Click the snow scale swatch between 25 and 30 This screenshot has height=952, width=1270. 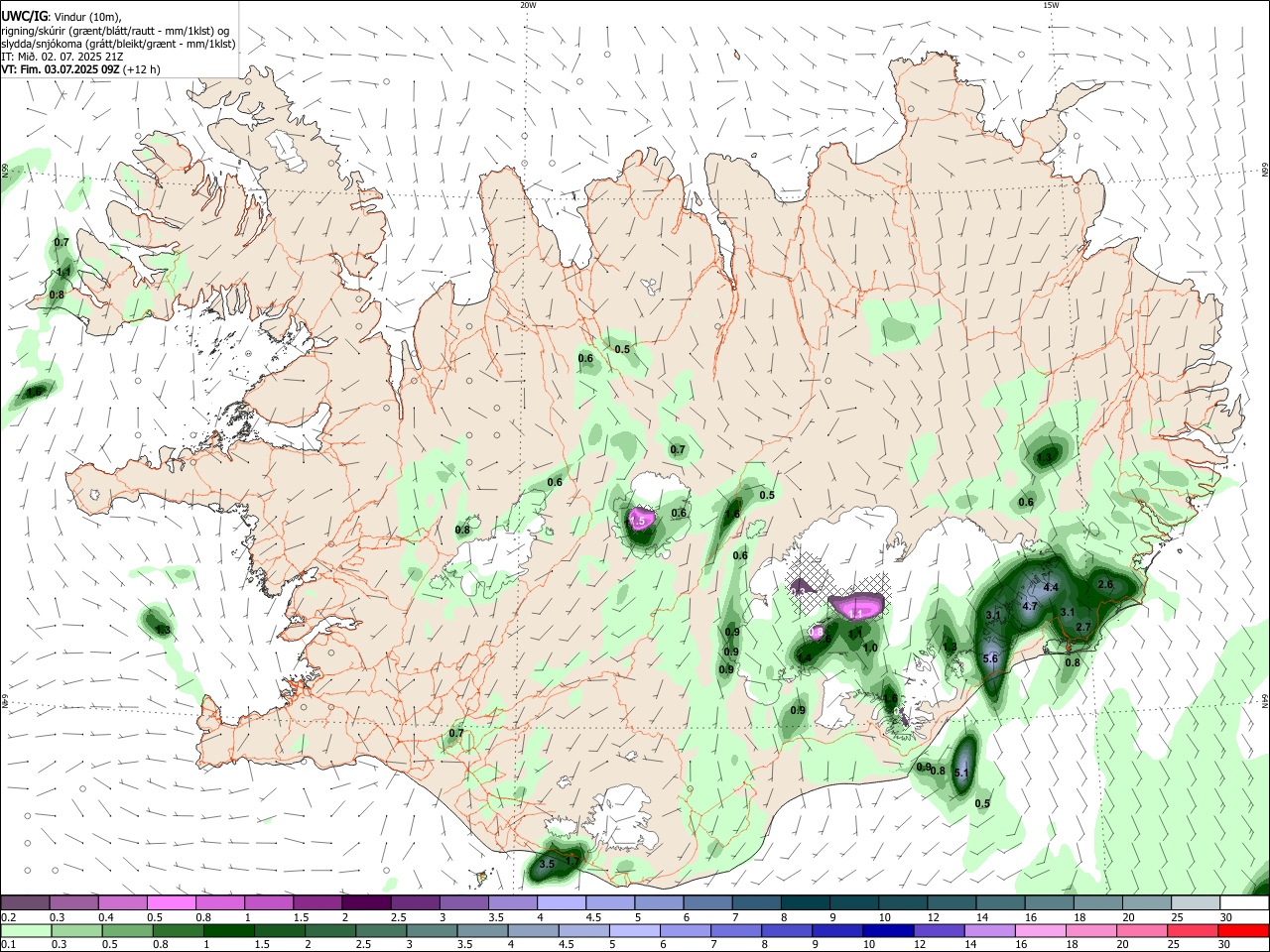coord(1196,903)
